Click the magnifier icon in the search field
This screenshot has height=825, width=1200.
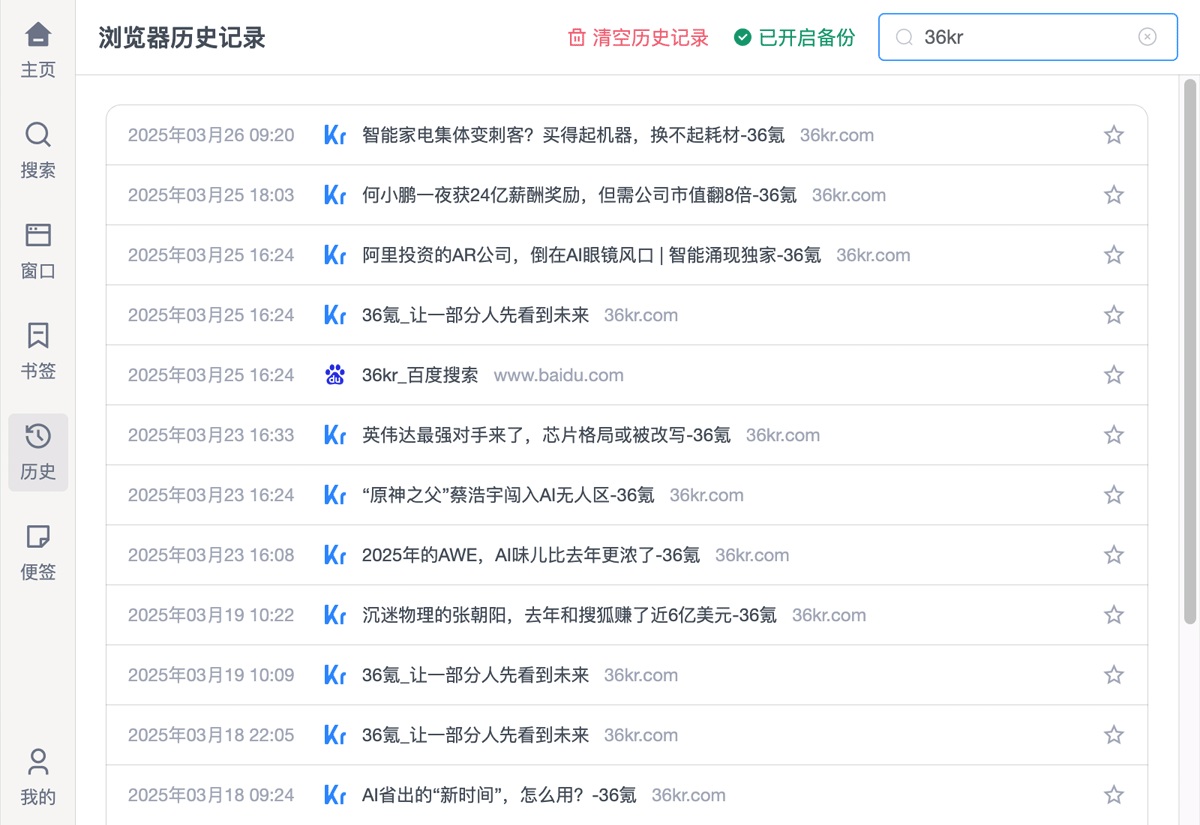pos(904,37)
